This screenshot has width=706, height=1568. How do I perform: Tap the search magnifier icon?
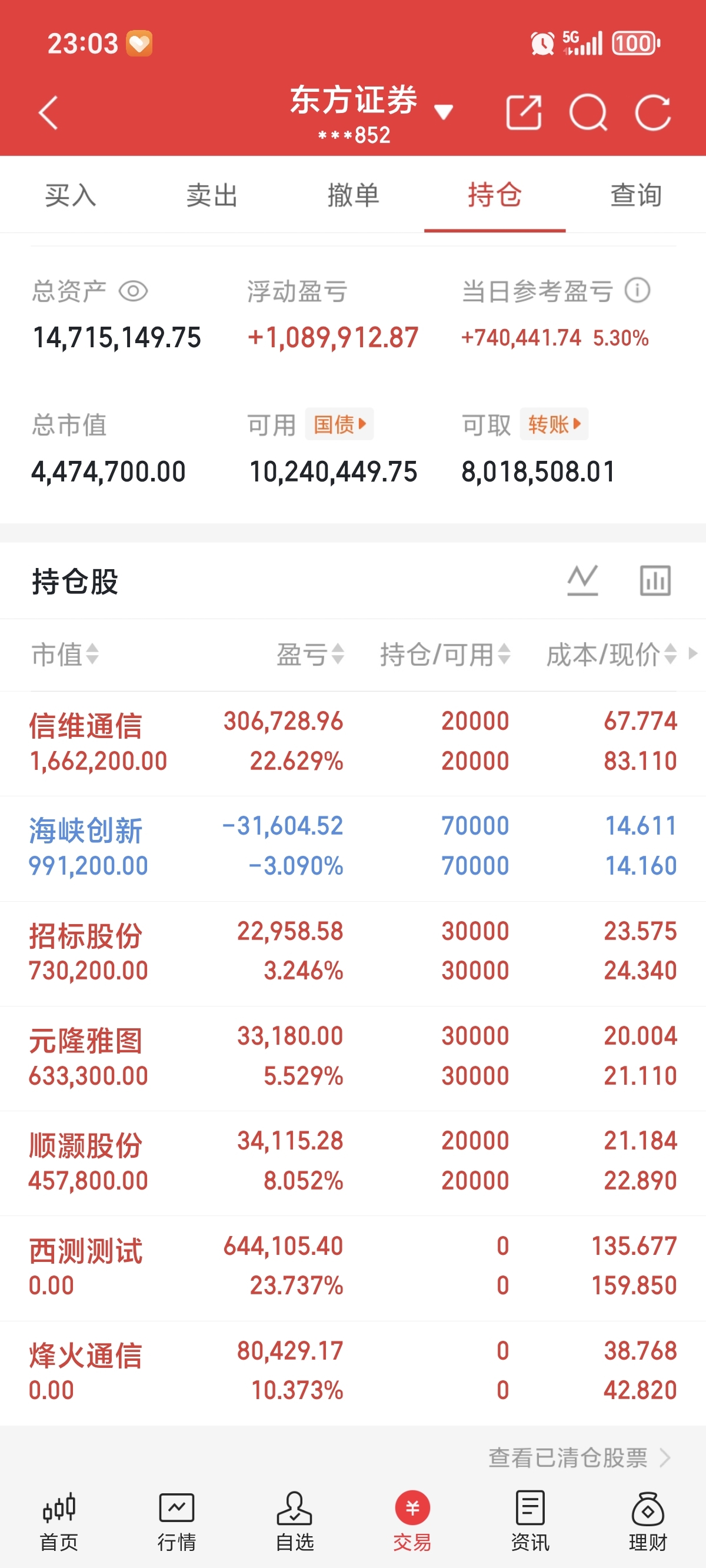[588, 112]
